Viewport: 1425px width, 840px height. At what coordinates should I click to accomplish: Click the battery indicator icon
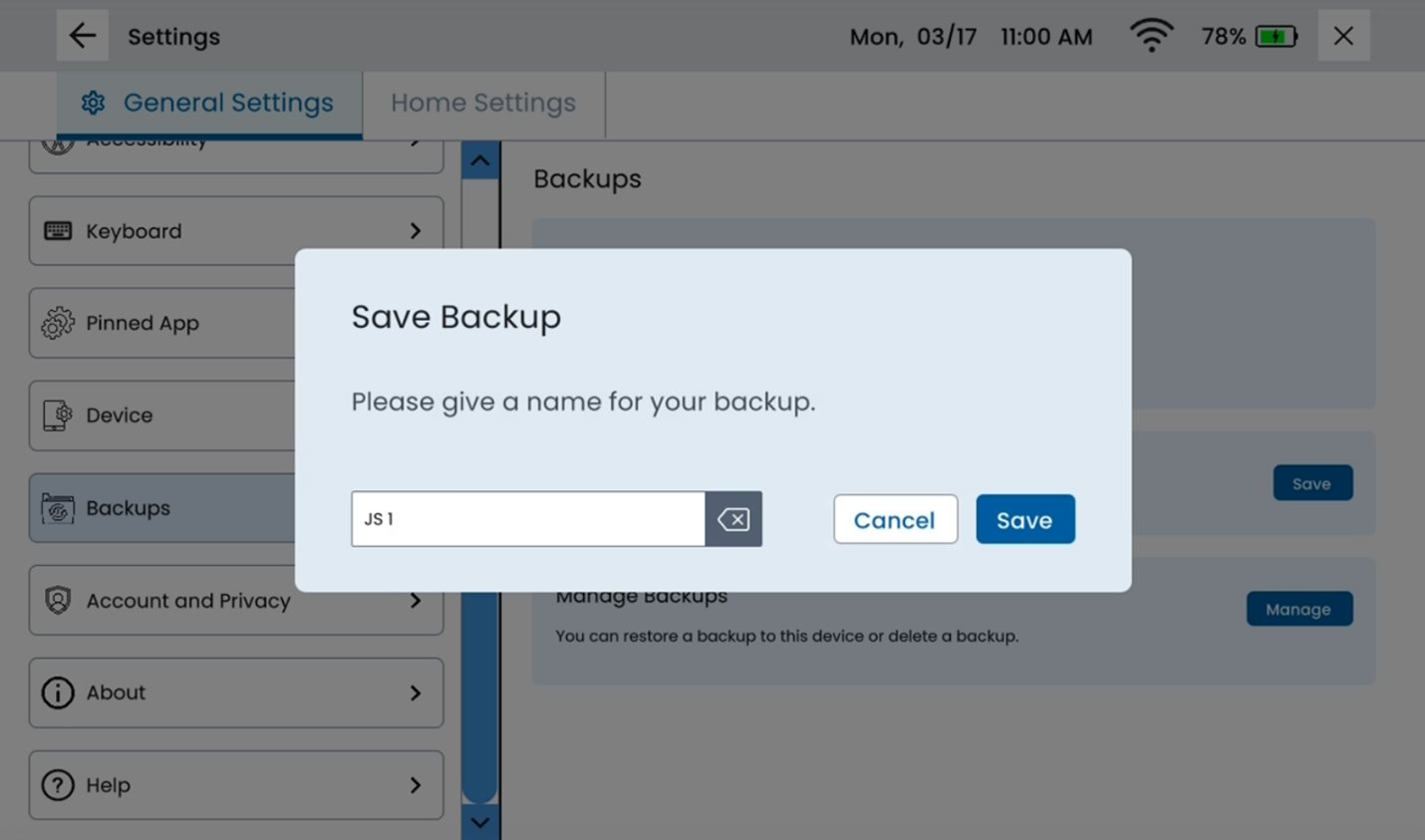click(1276, 37)
